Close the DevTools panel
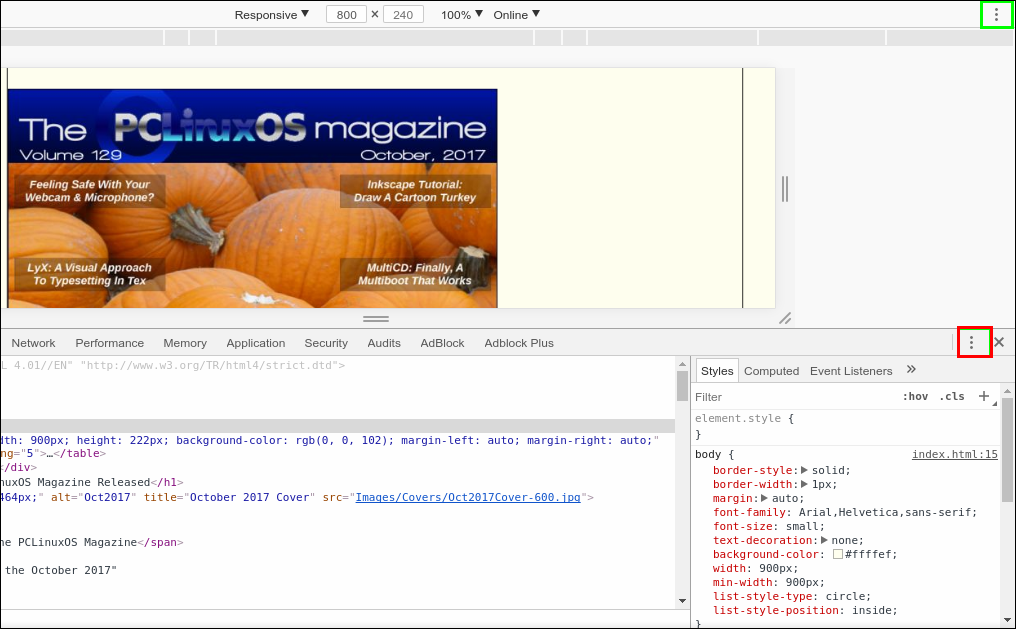Image resolution: width=1016 pixels, height=629 pixels. pos(999,342)
